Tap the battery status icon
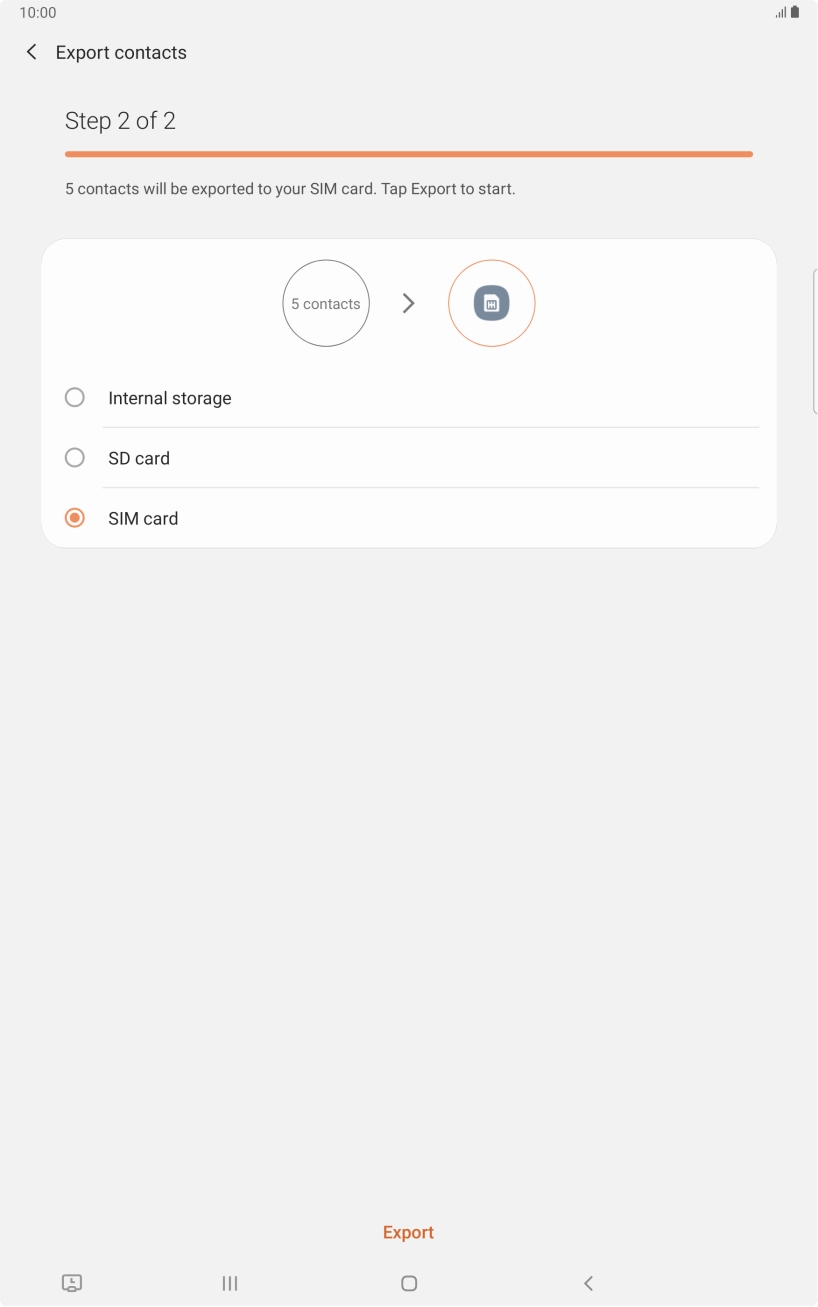 click(795, 13)
